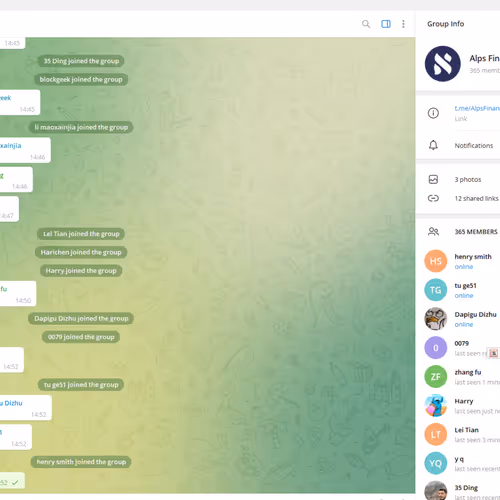Toggle the right sidebar panel icon
500x500 pixels.
(386, 24)
